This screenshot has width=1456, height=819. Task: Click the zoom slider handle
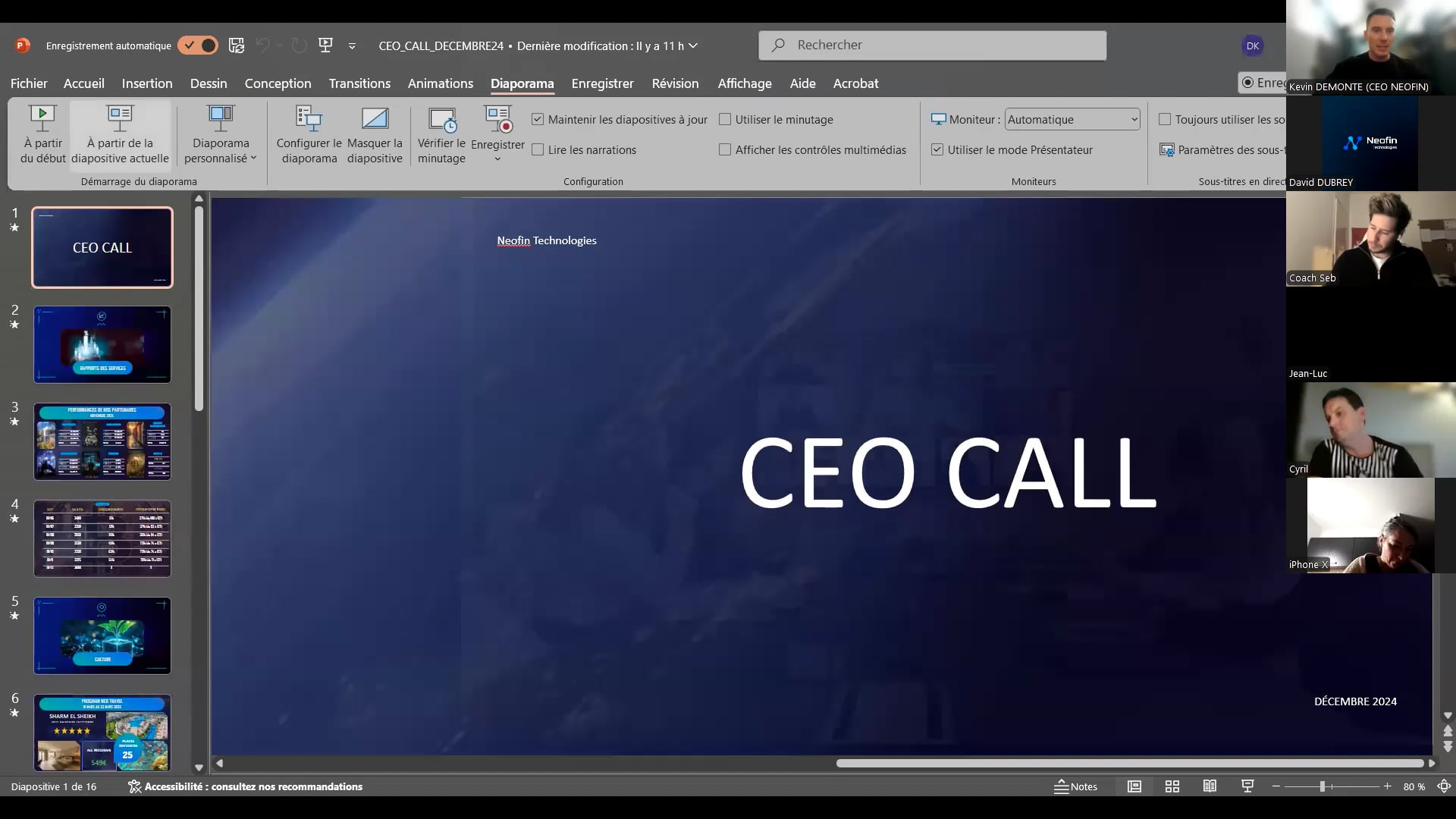coord(1322,786)
